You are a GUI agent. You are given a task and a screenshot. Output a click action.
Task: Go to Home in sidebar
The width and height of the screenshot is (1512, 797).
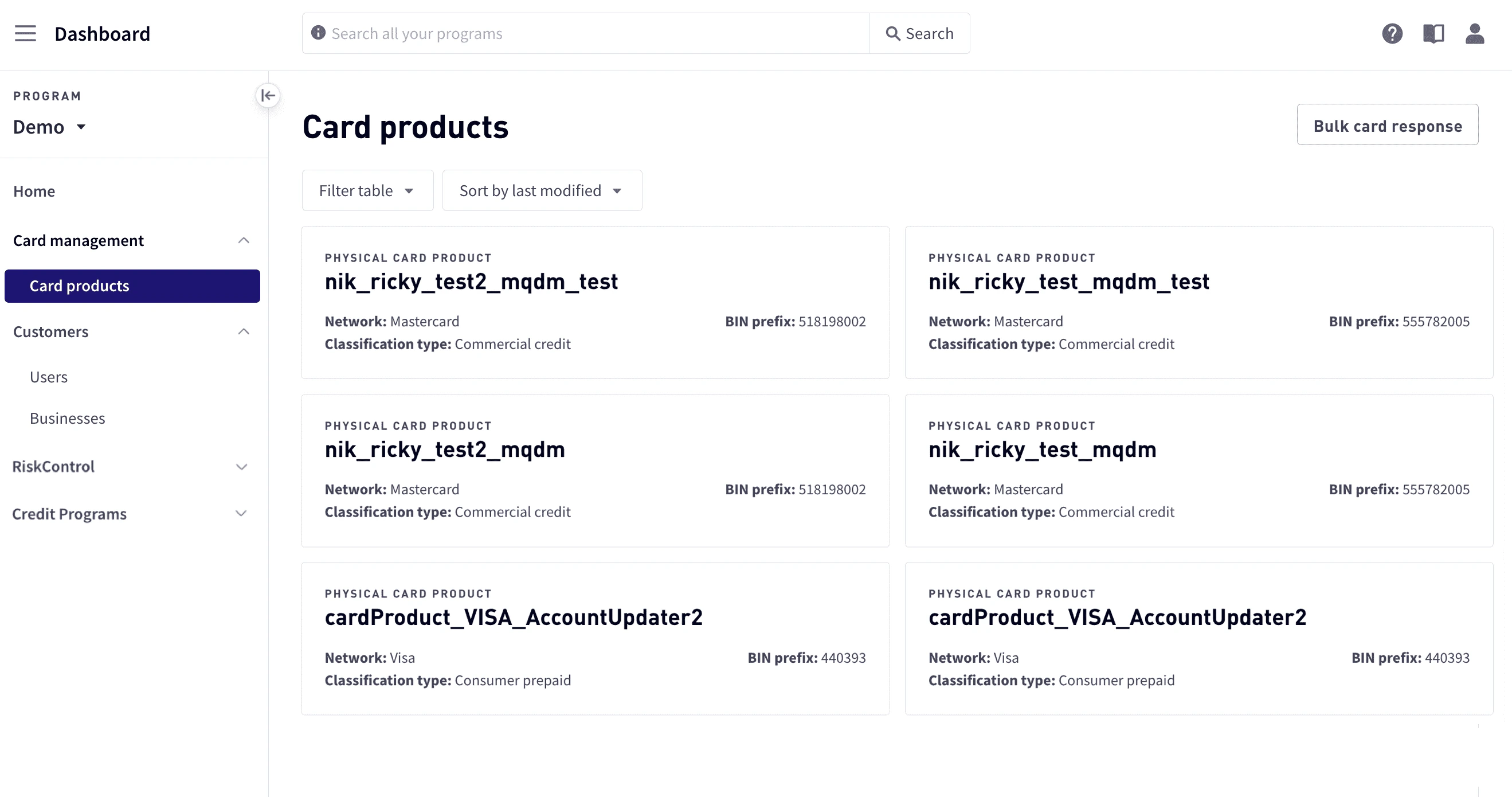34,191
